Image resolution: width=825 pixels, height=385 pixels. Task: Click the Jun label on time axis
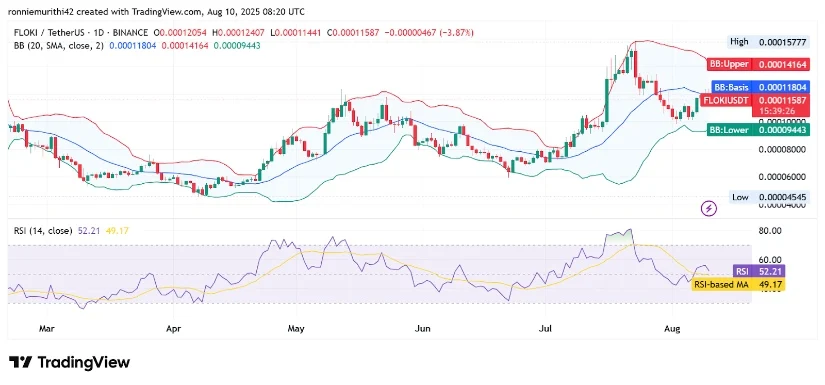click(422, 329)
